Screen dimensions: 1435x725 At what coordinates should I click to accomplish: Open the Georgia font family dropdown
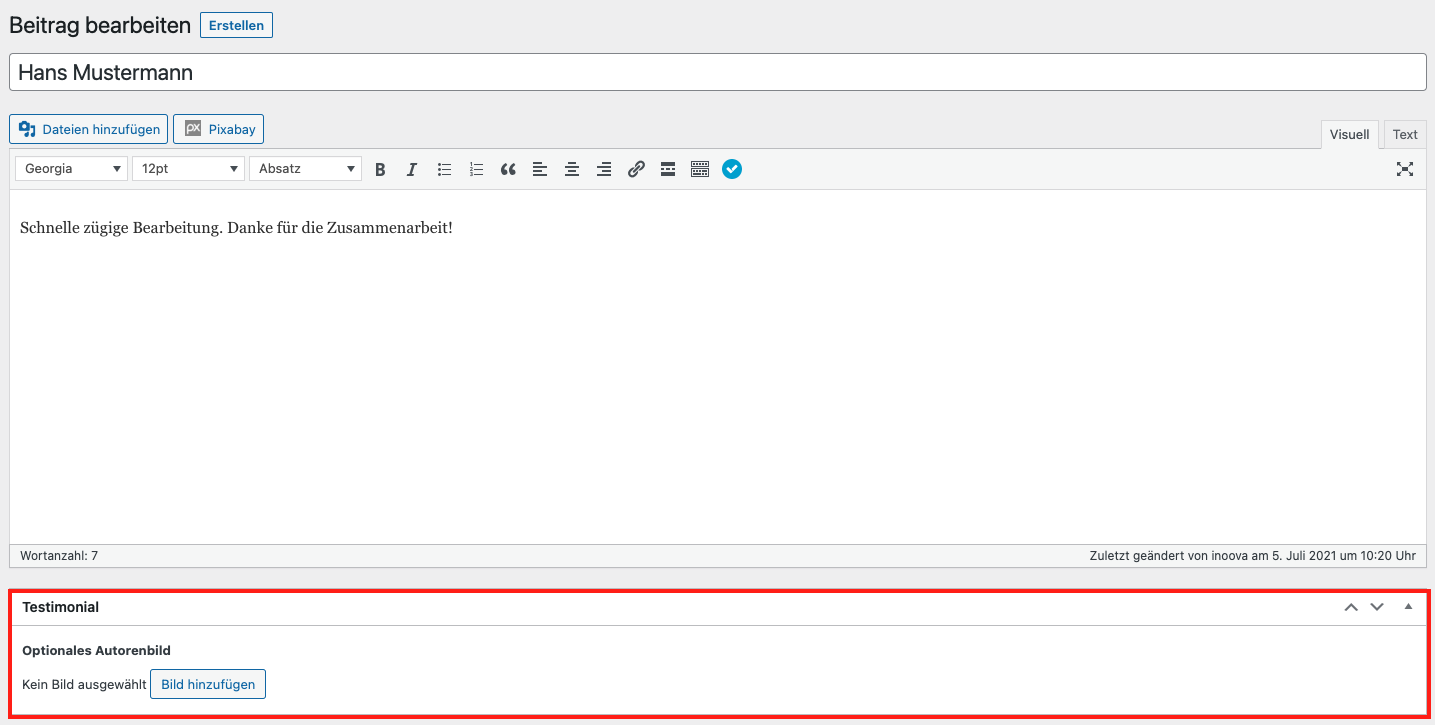pos(71,169)
